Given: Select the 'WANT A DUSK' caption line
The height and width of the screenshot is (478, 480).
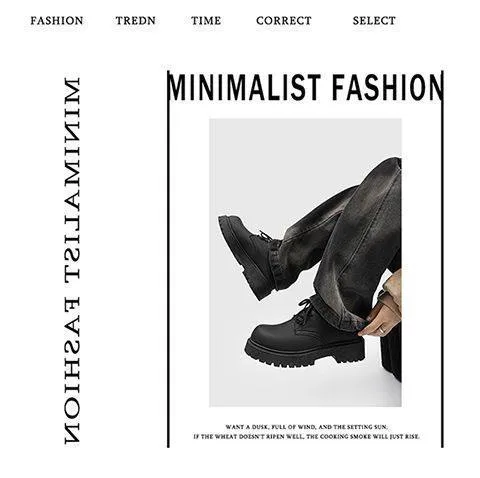Looking at the screenshot, I should (x=306, y=427).
